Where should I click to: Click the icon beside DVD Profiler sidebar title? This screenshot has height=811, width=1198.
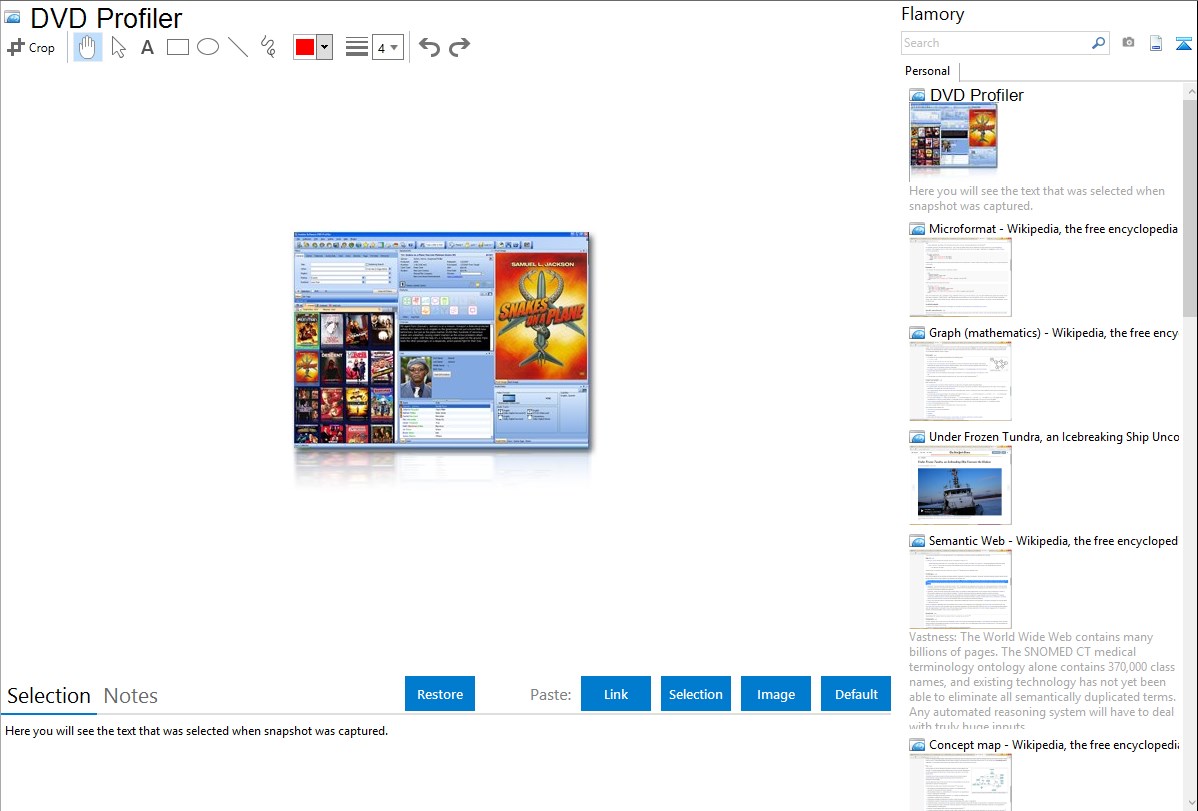click(x=917, y=96)
